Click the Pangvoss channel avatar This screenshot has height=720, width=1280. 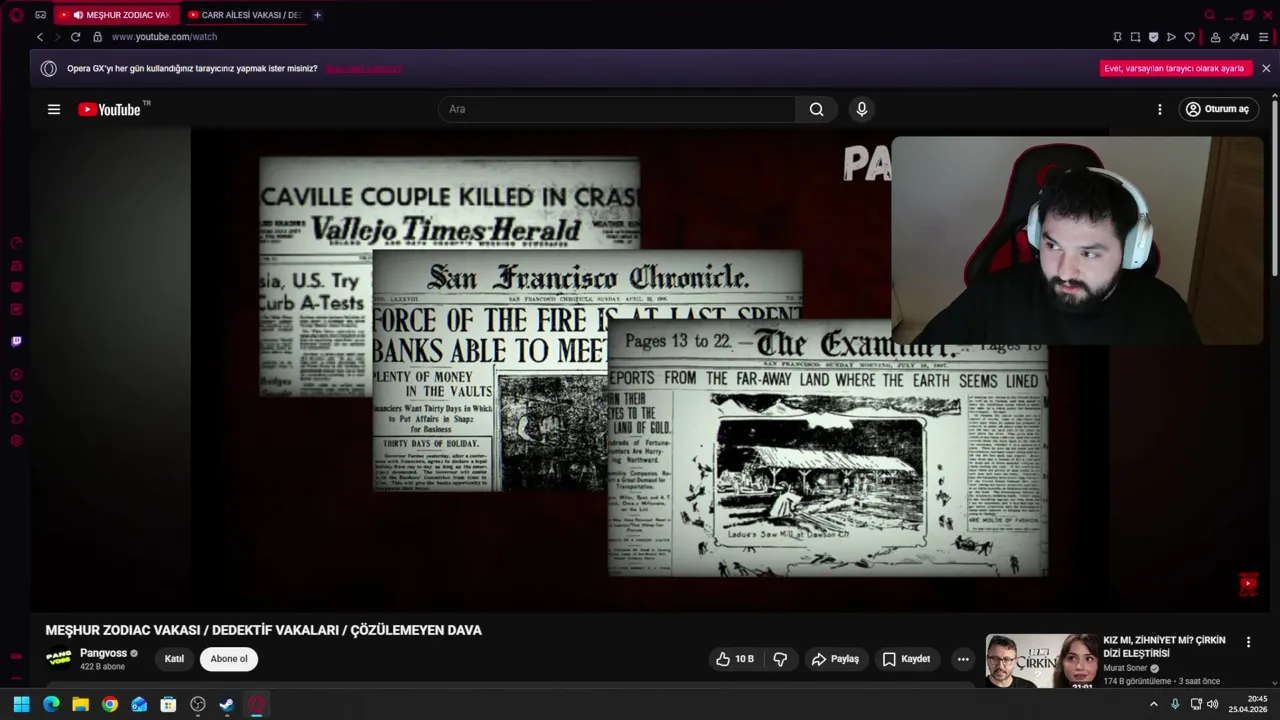tap(59, 658)
